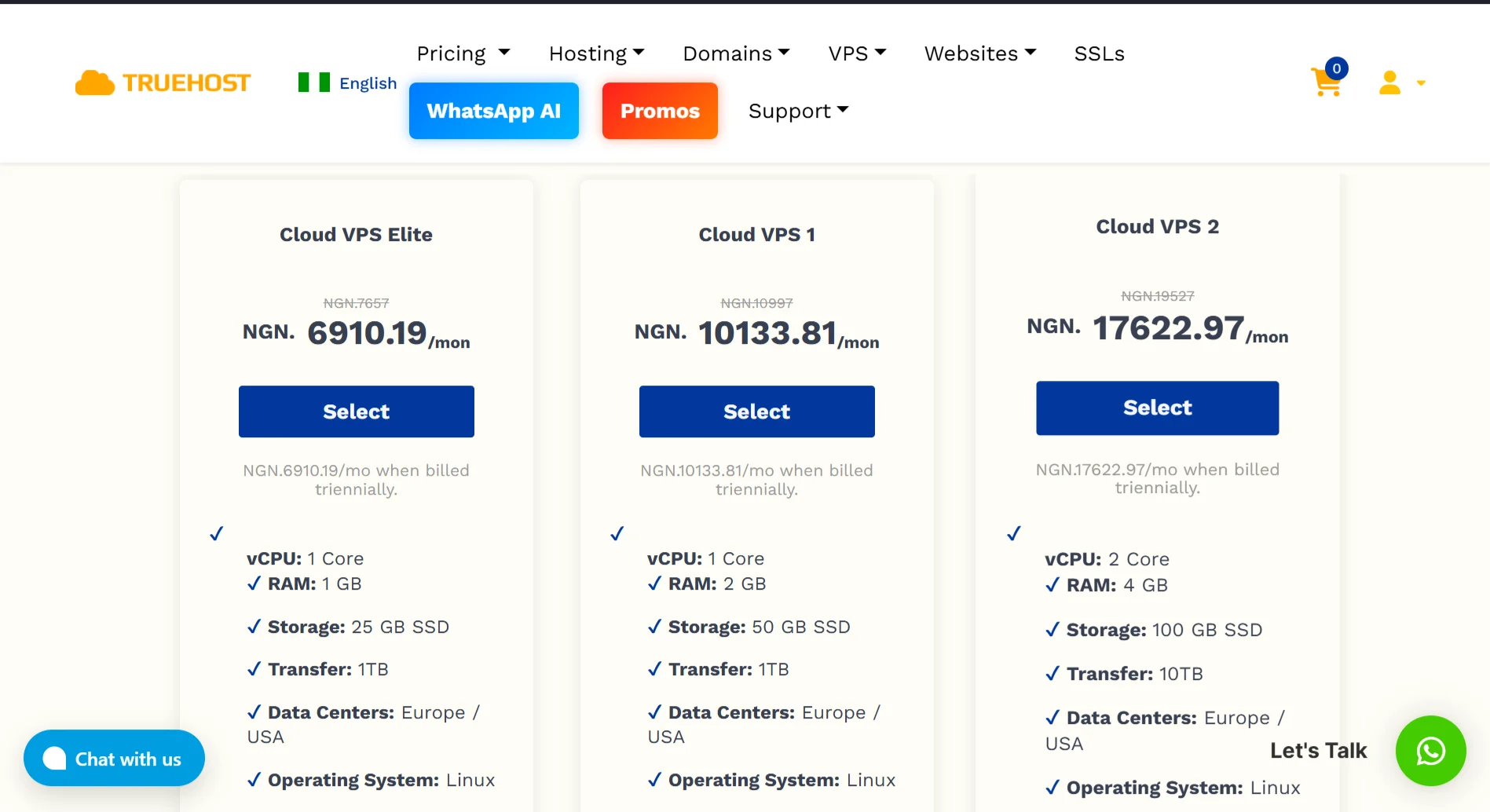This screenshot has width=1490, height=812.
Task: Click the green WhatsApp icon
Action: 1430,751
